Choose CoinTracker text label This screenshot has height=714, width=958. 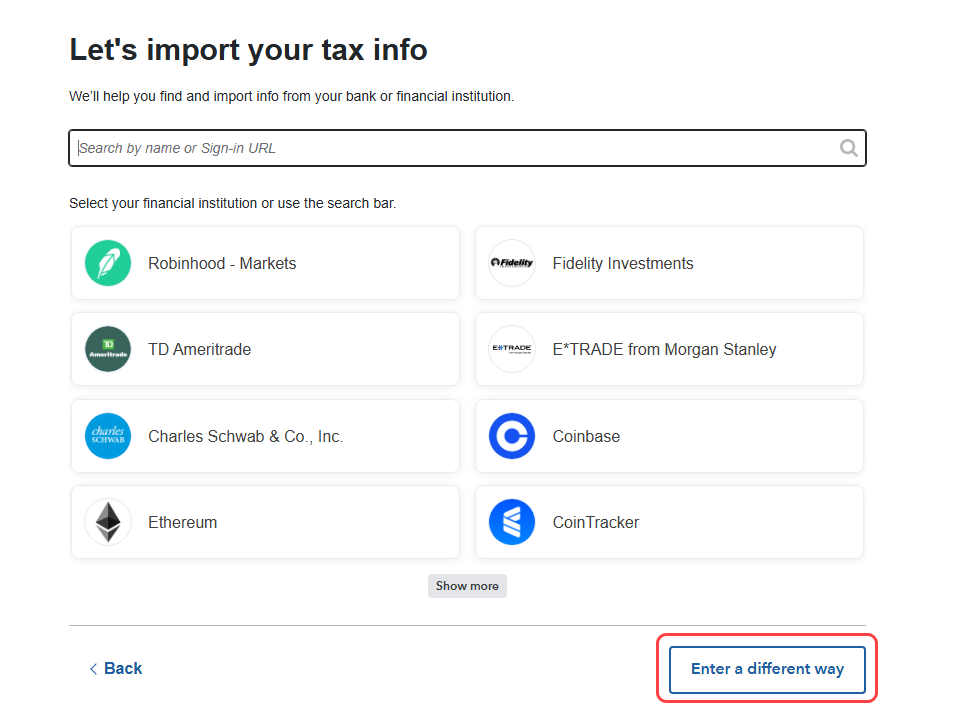(x=596, y=522)
